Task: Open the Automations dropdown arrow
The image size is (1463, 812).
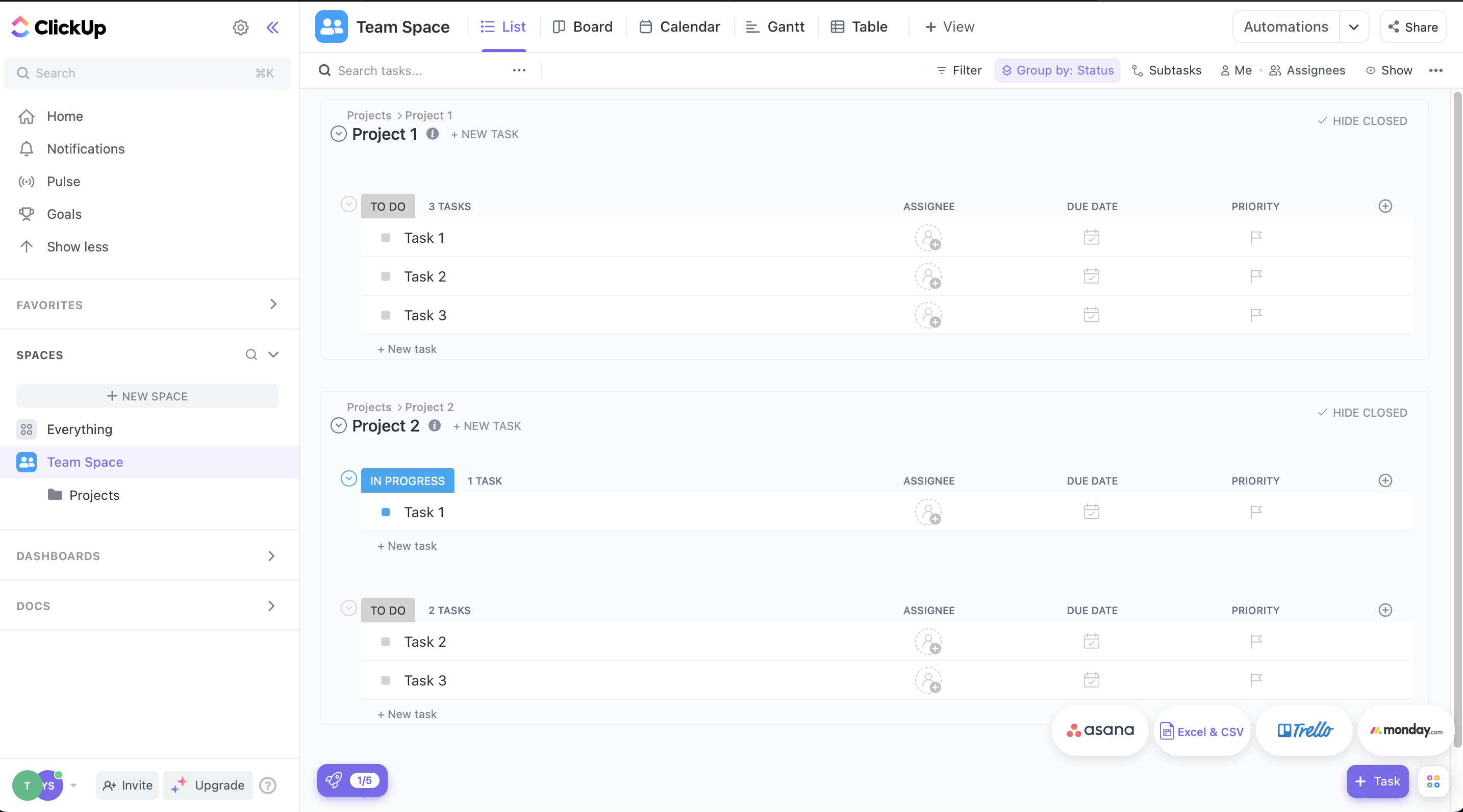Action: (x=1353, y=27)
